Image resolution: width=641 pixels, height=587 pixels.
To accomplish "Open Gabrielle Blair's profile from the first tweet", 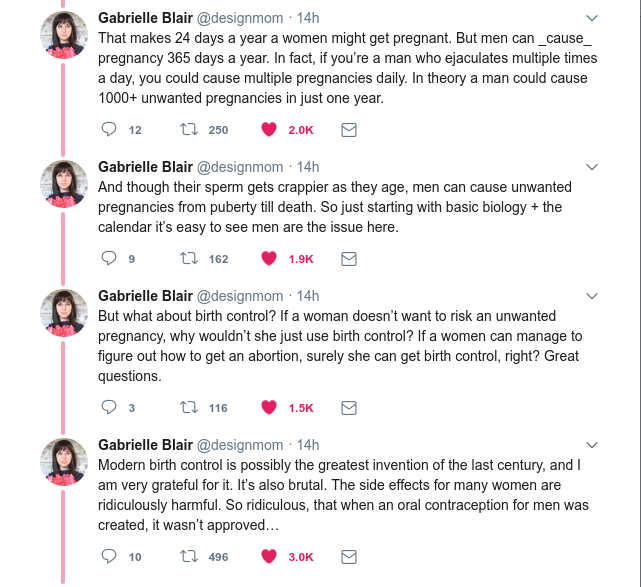I will click(x=144, y=18).
